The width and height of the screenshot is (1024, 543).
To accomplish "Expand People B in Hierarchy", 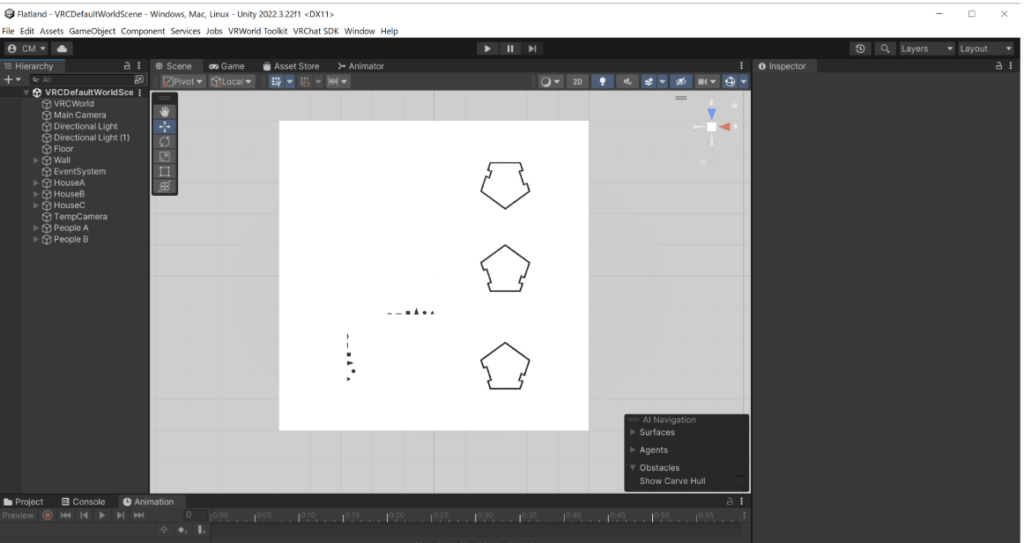I will click(x=36, y=239).
